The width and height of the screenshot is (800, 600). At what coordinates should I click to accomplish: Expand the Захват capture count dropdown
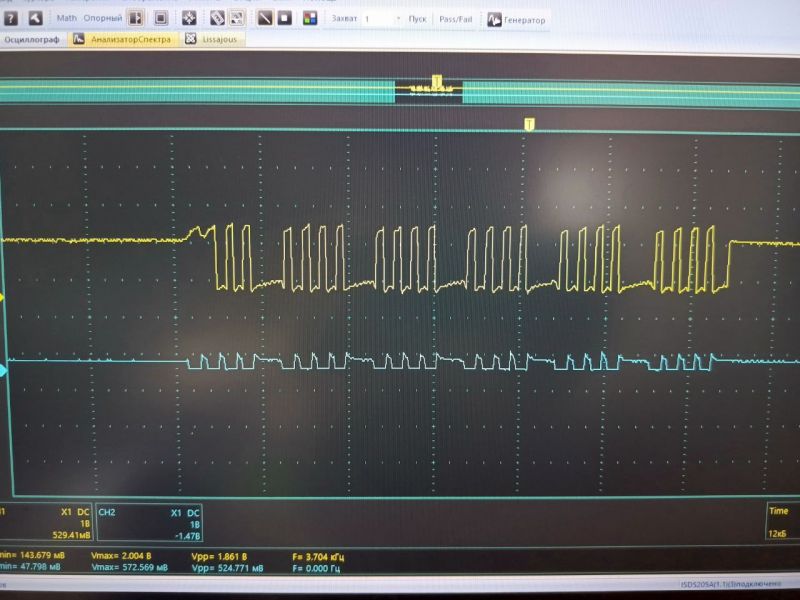click(x=399, y=19)
